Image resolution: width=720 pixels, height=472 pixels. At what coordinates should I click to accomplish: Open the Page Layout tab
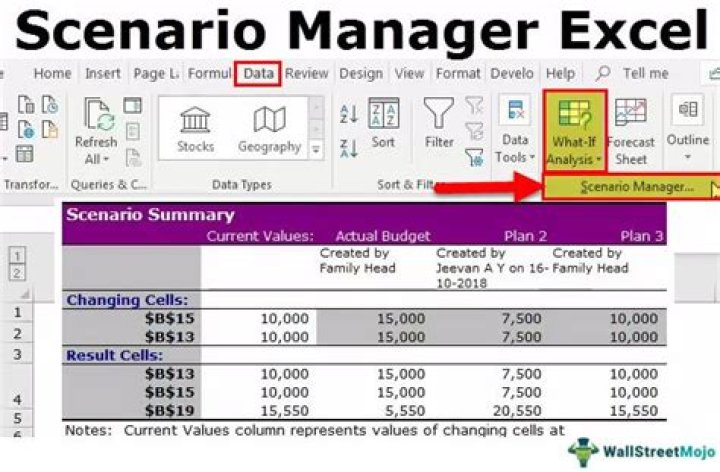point(156,73)
